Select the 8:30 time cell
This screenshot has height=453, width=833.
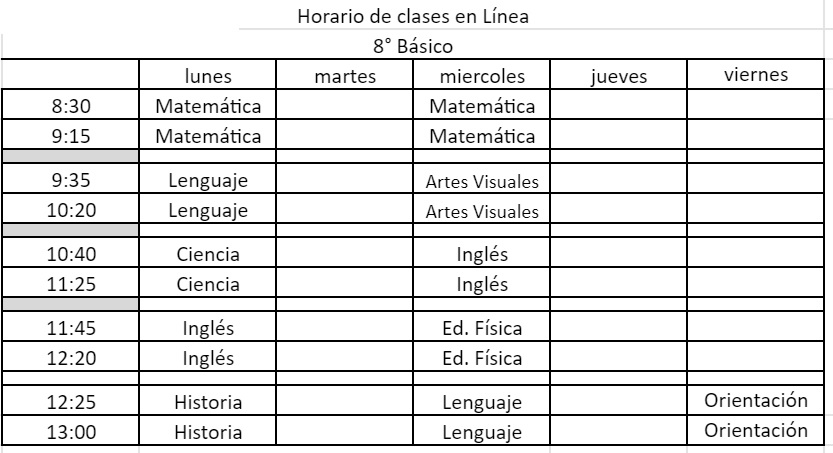pos(71,105)
